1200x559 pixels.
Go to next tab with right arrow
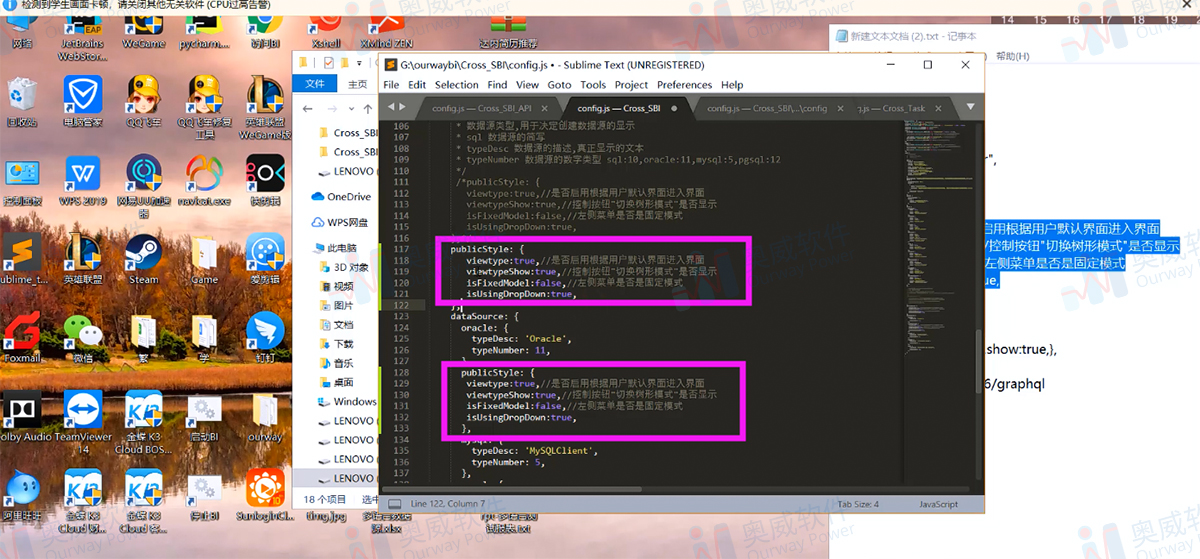point(402,107)
